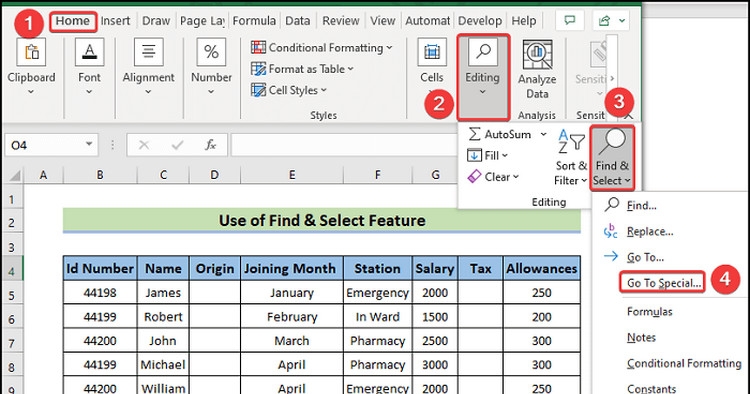The image size is (750, 394).
Task: Choose Find... from the dropdown menu
Action: 641,206
